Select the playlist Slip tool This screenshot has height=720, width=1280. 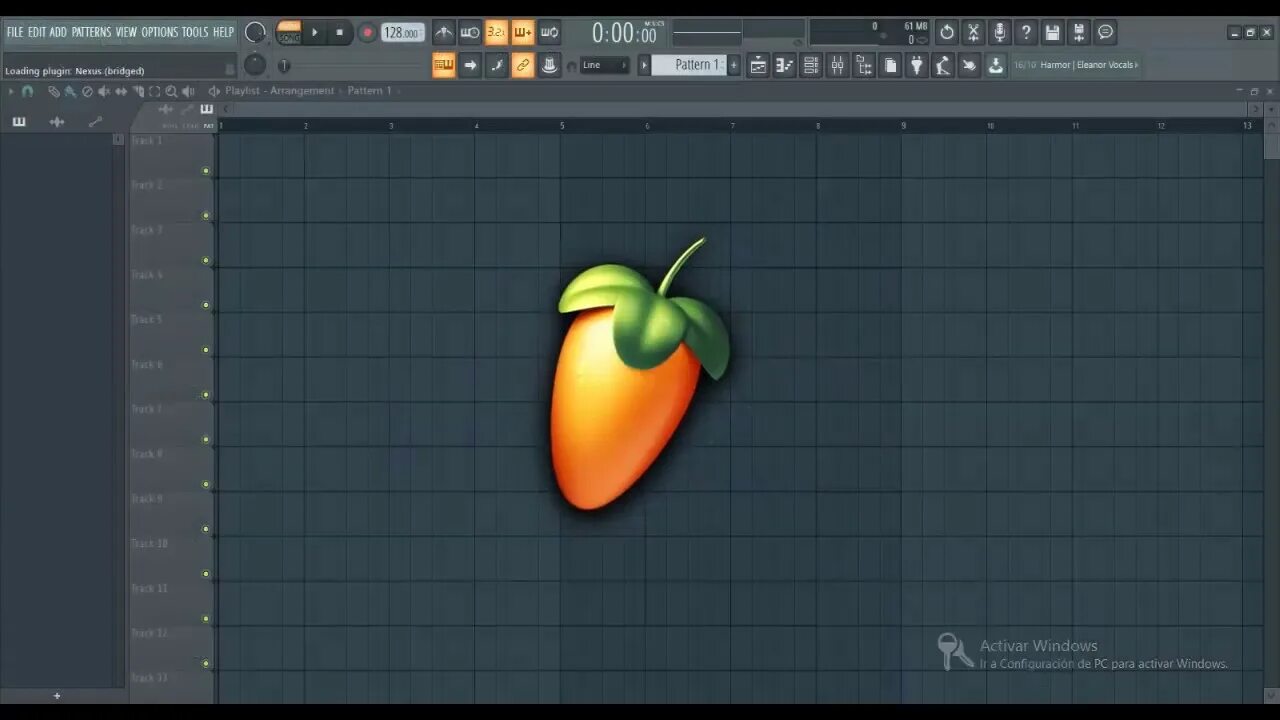pyautogui.click(x=121, y=91)
